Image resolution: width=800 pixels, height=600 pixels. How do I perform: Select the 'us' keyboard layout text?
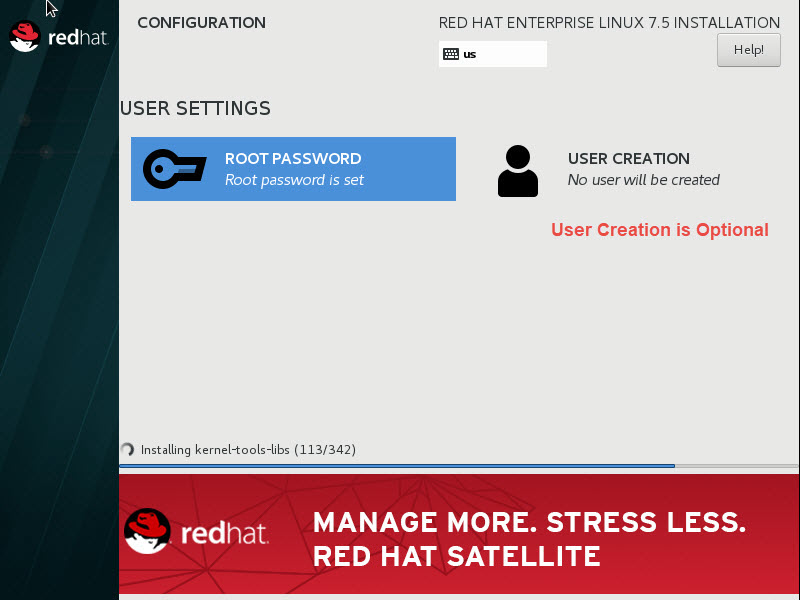pyautogui.click(x=470, y=54)
